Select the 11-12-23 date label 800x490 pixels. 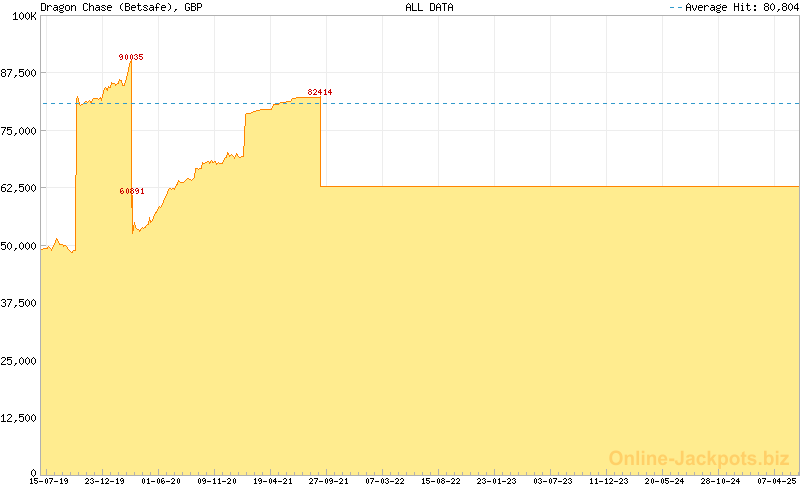click(609, 481)
